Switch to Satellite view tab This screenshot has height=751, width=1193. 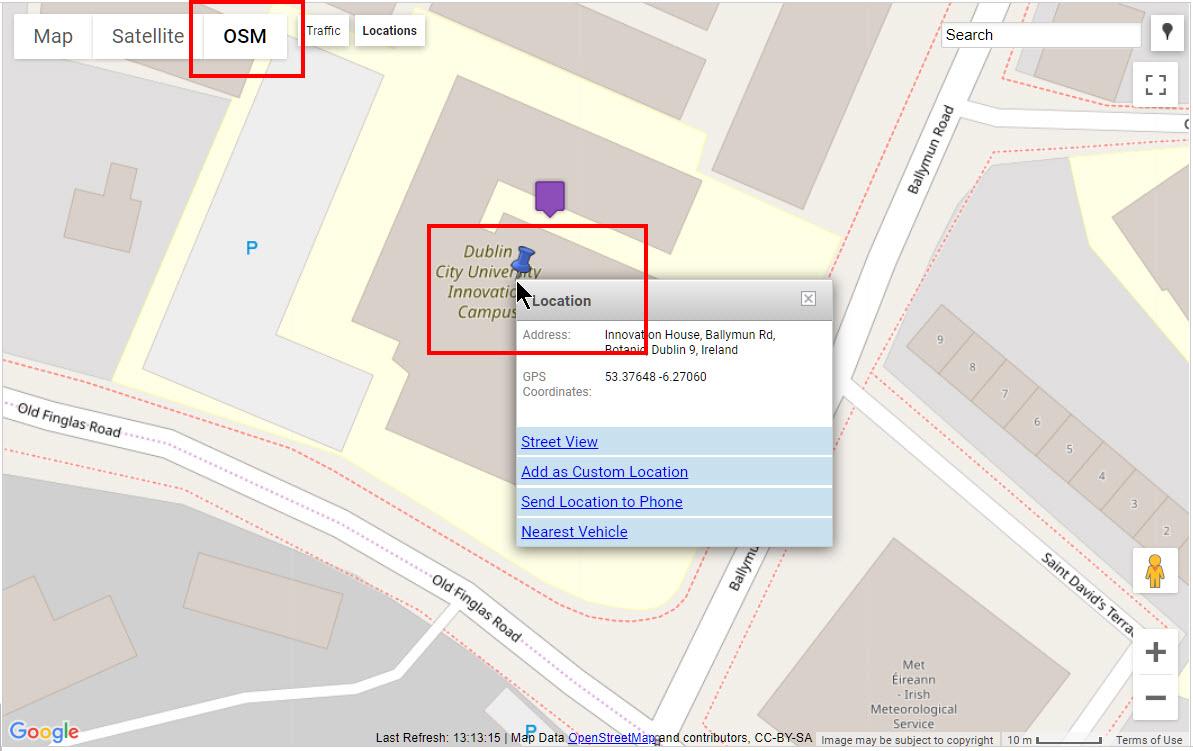tap(148, 36)
